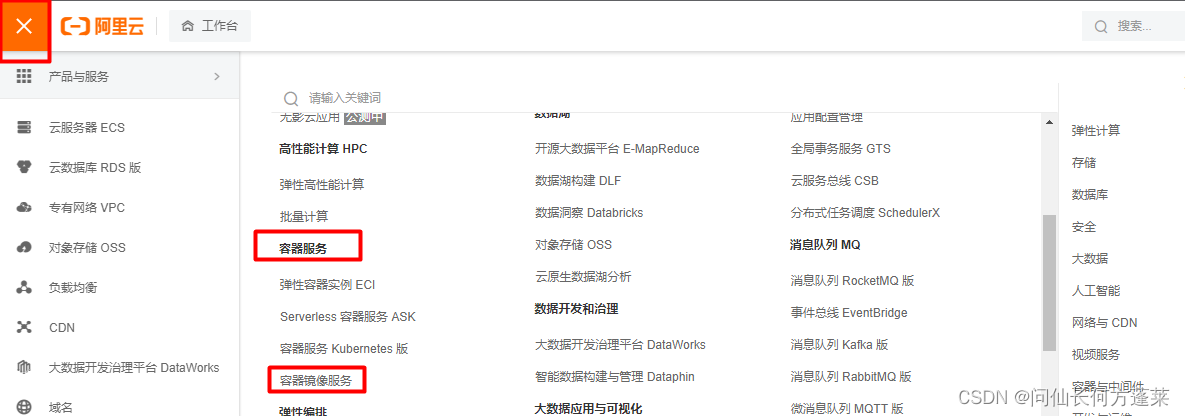The image size is (1185, 416).
Task: Jump to 存储 category
Action: 1084,163
